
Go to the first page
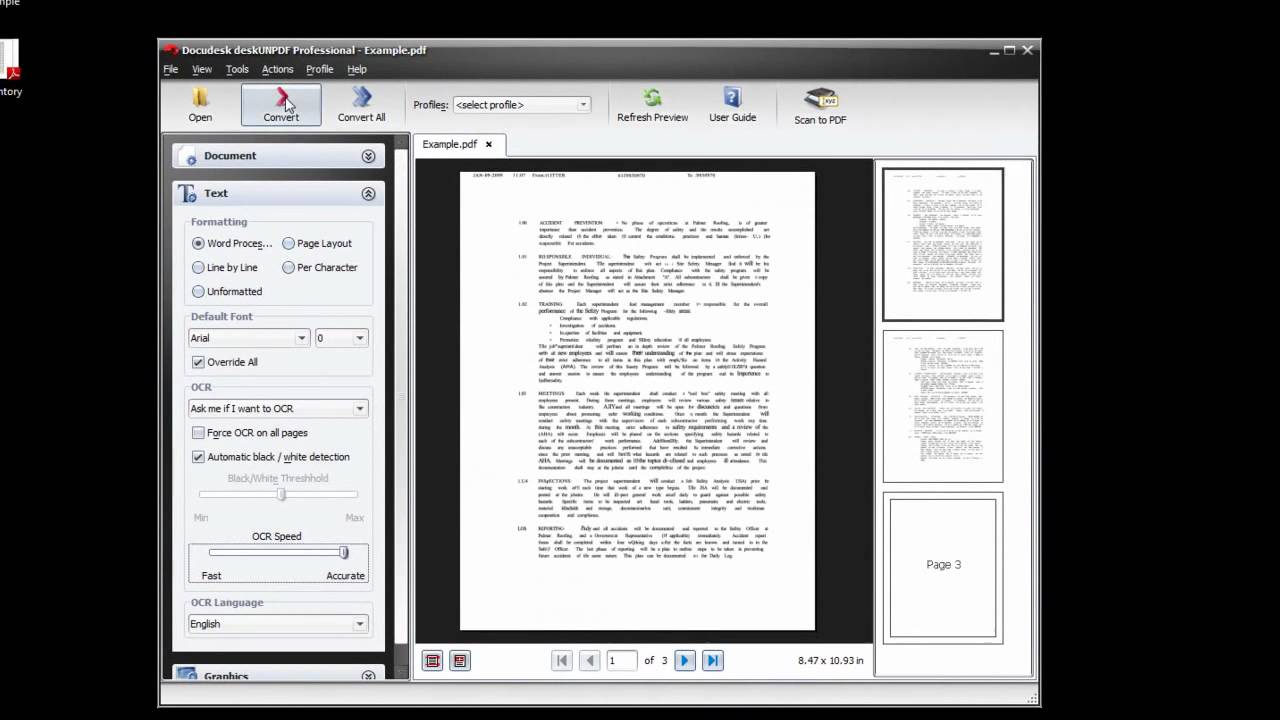pyautogui.click(x=562, y=660)
